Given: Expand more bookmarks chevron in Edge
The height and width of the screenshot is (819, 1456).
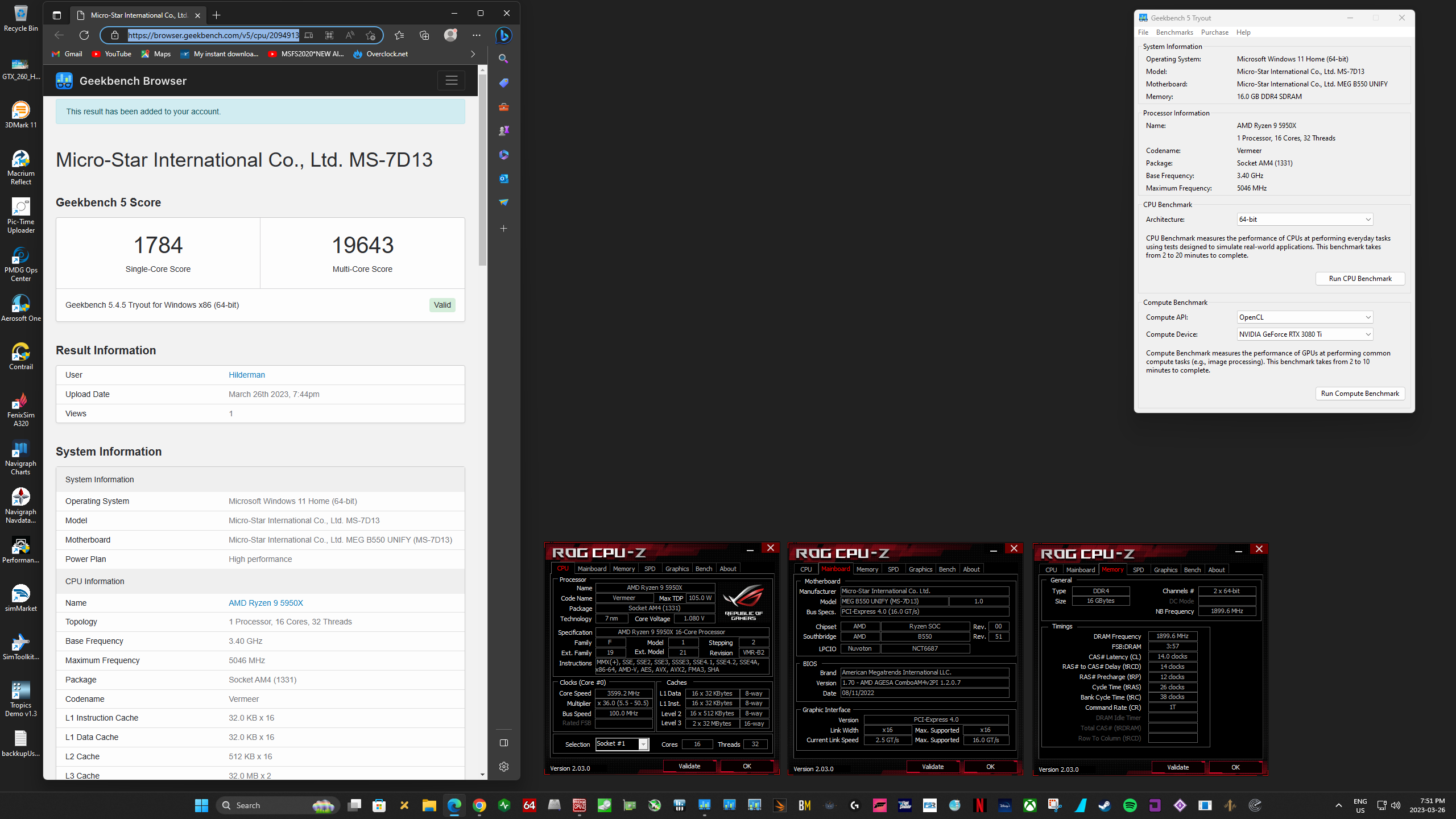Looking at the screenshot, I should click(473, 54).
